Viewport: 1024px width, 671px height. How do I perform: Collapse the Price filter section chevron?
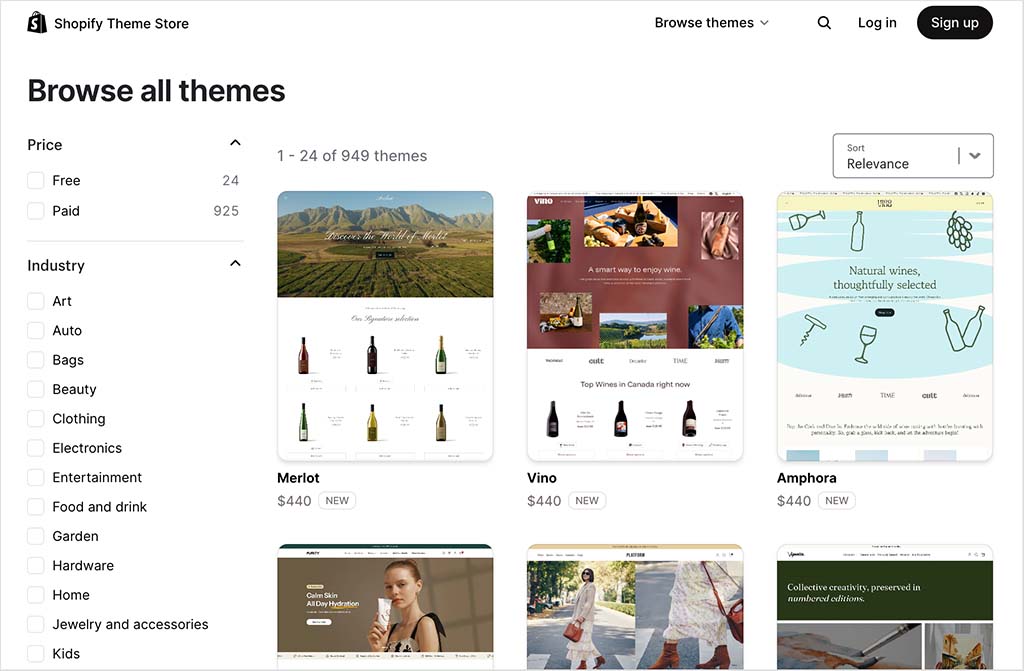tap(235, 144)
